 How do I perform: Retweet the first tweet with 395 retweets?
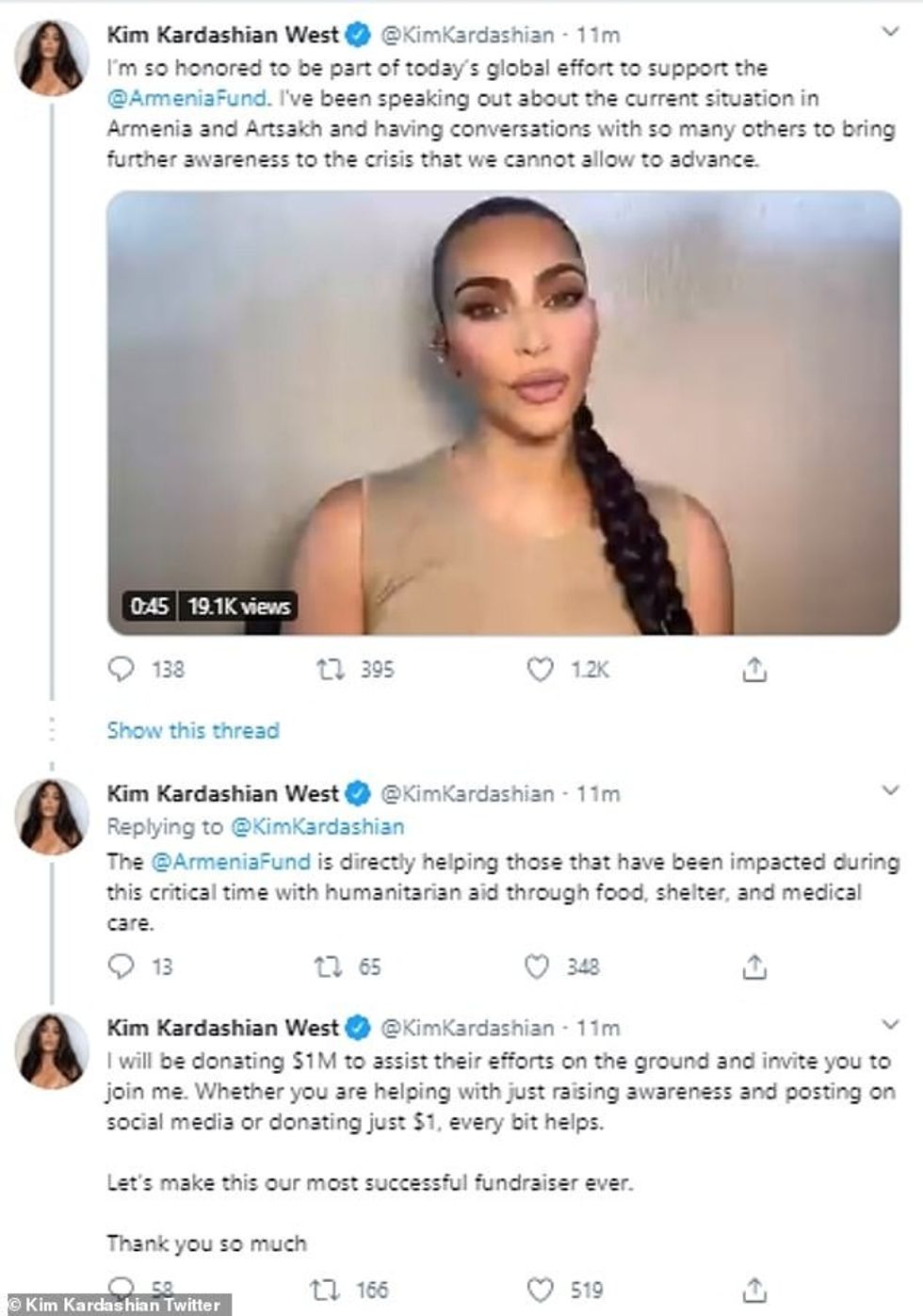tap(330, 670)
